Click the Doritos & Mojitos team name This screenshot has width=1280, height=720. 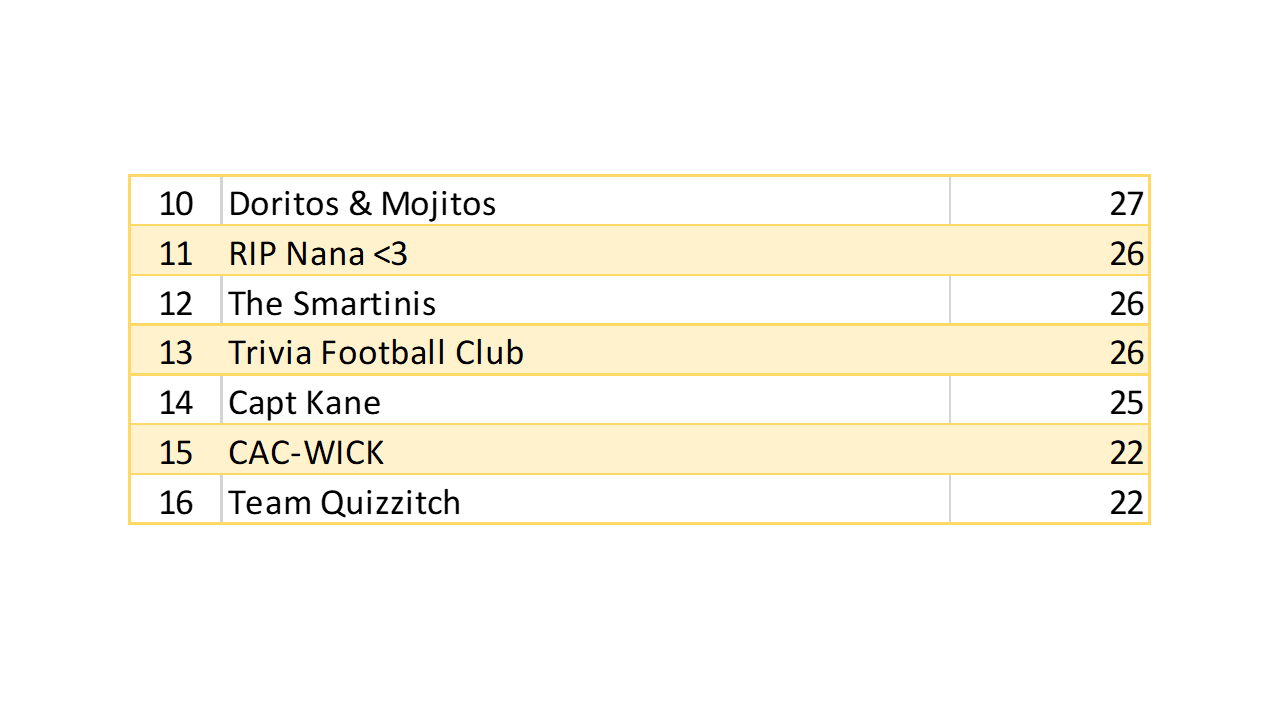click(362, 204)
